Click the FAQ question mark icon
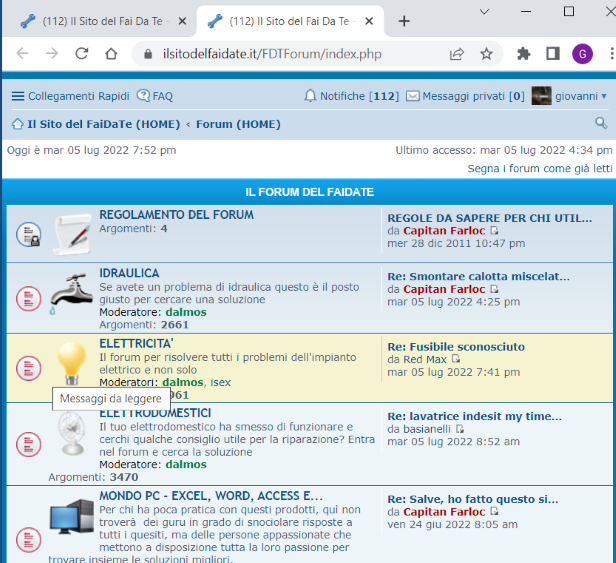616x563 pixels. click(143, 95)
